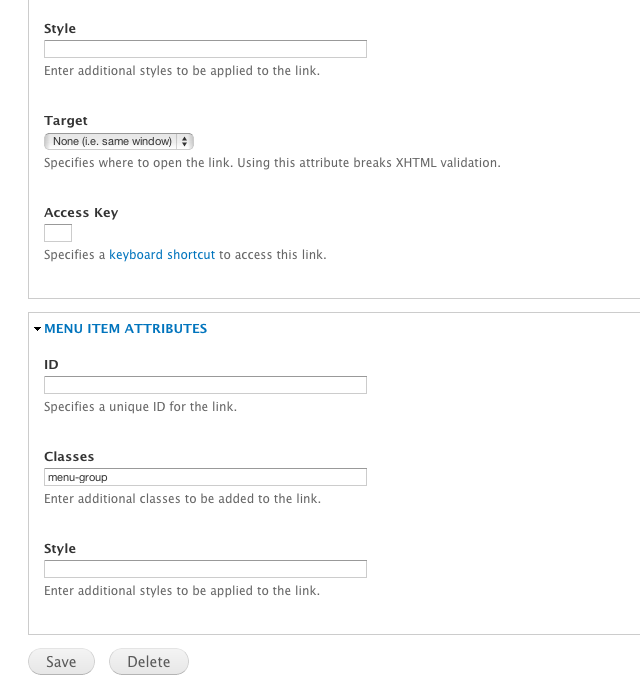Viewport: 640px width, 693px height.
Task: Click the MENU ITEM ATTRIBUTES fieldset heading
Action: [x=126, y=329]
